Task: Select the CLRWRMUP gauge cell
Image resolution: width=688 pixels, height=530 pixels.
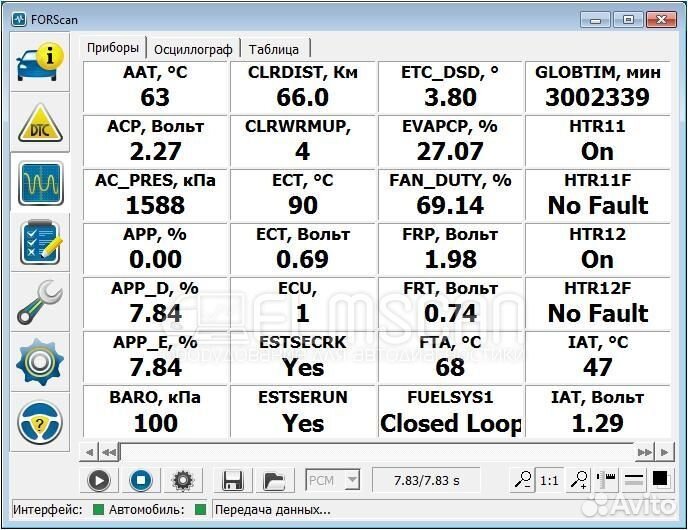Action: point(303,141)
